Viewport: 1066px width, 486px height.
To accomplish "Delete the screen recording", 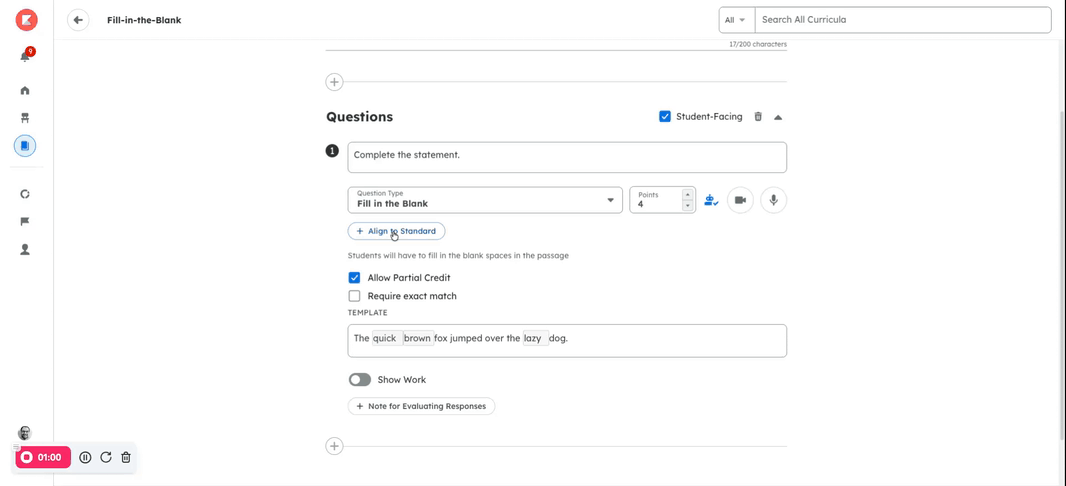I will (x=126, y=457).
